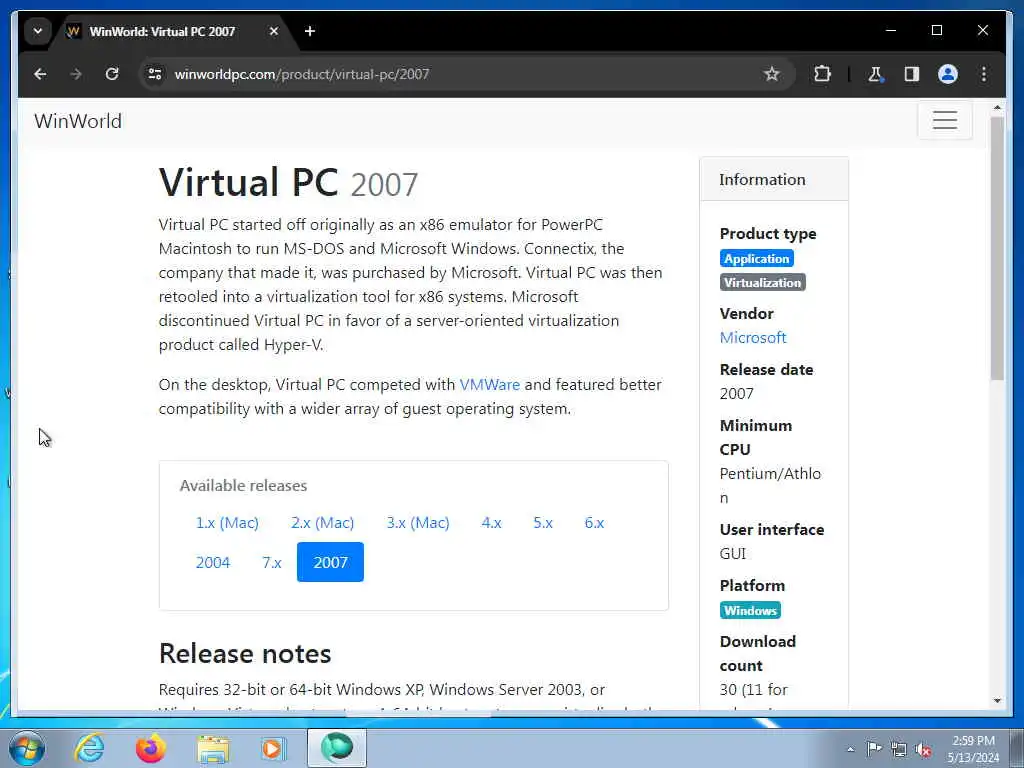Screen dimensions: 1024x768
Task: Open the profile avatar icon
Action: [948, 74]
